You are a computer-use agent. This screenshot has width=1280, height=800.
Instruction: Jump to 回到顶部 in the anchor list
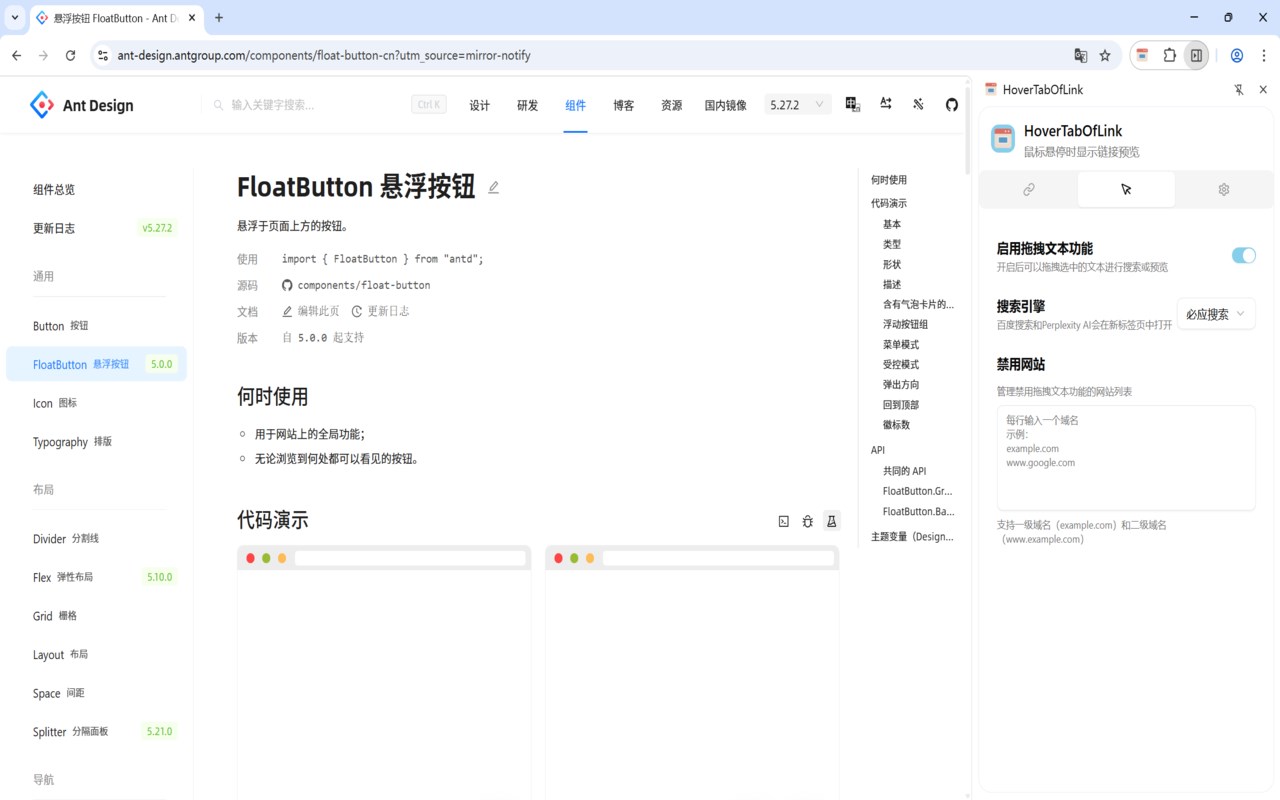(901, 405)
